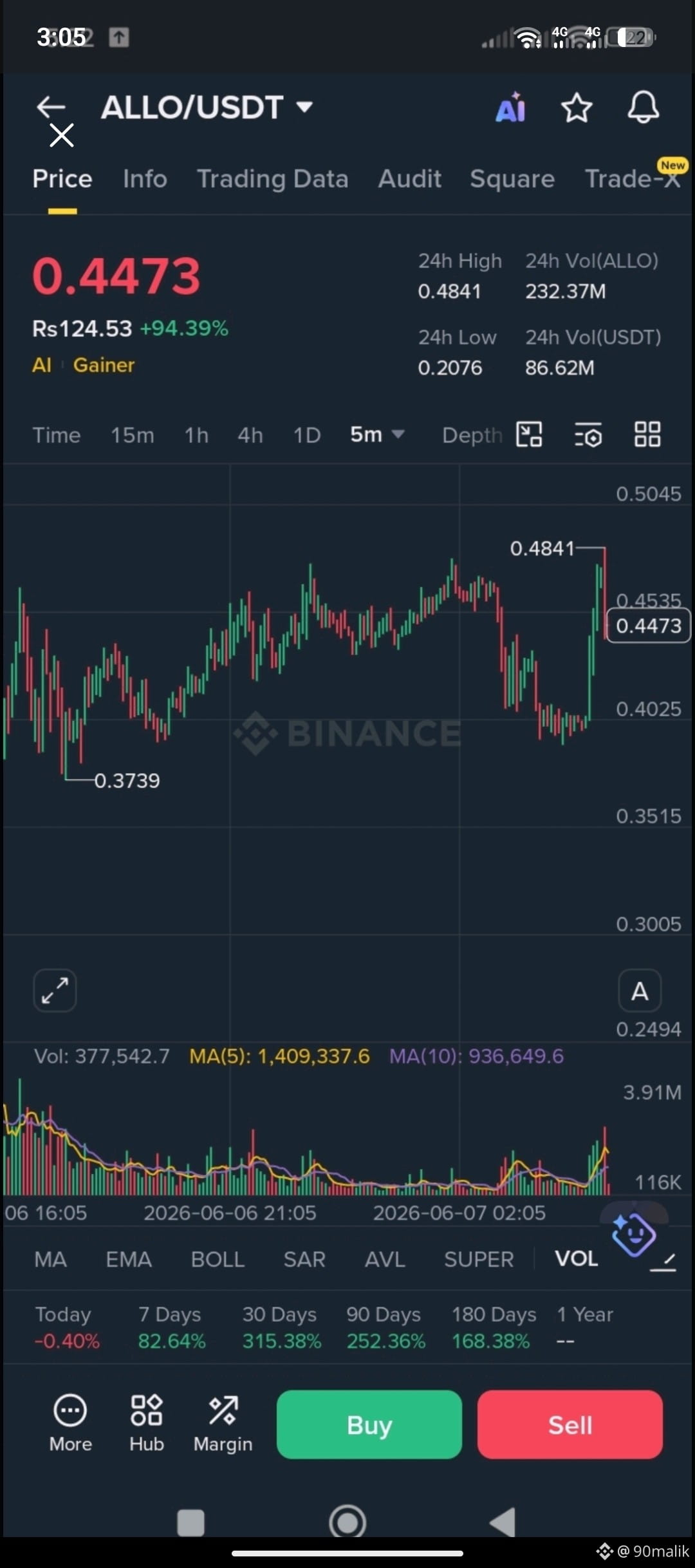Tap the chart drawing tools icon

pyautogui.click(x=529, y=434)
